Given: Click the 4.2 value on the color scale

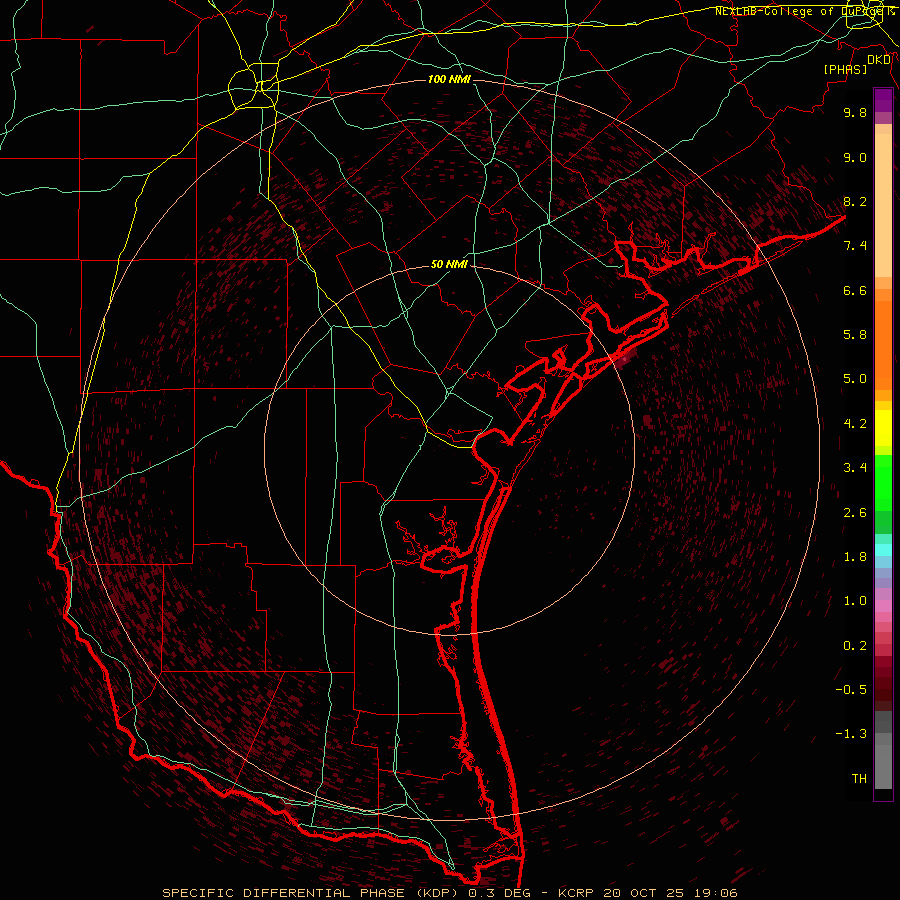Looking at the screenshot, I should click(855, 424).
